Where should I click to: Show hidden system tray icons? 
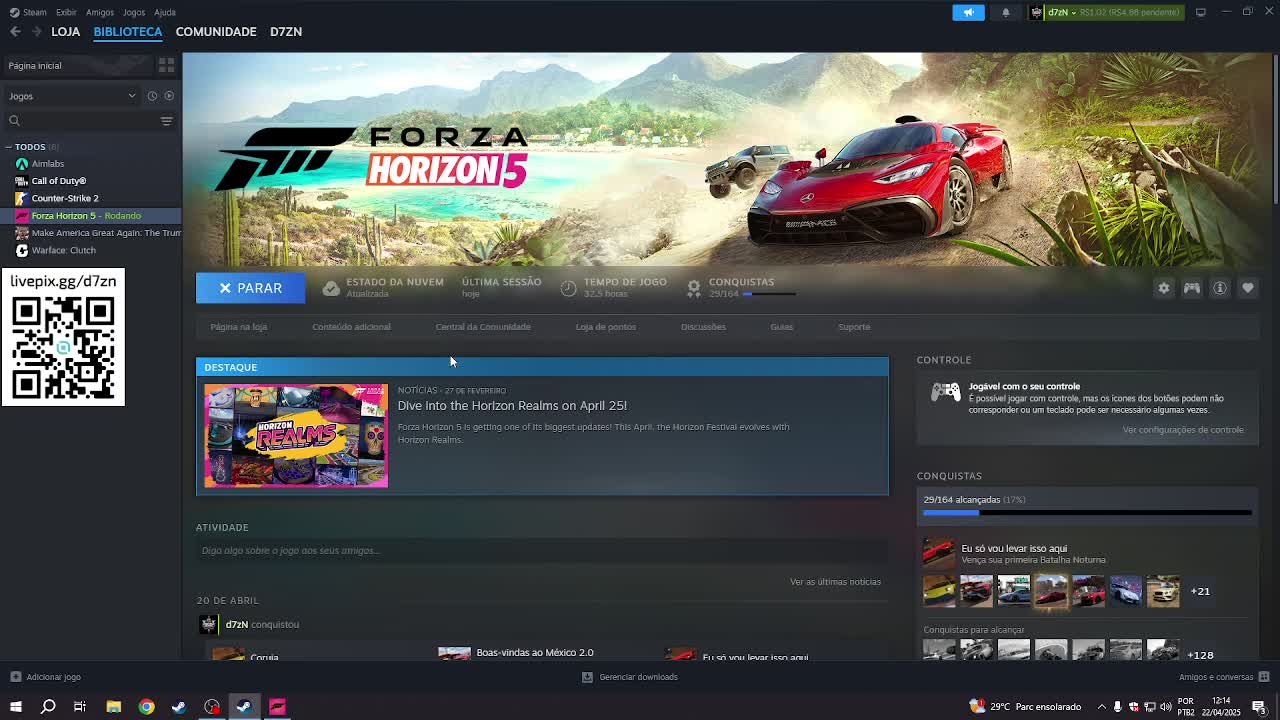click(1102, 707)
